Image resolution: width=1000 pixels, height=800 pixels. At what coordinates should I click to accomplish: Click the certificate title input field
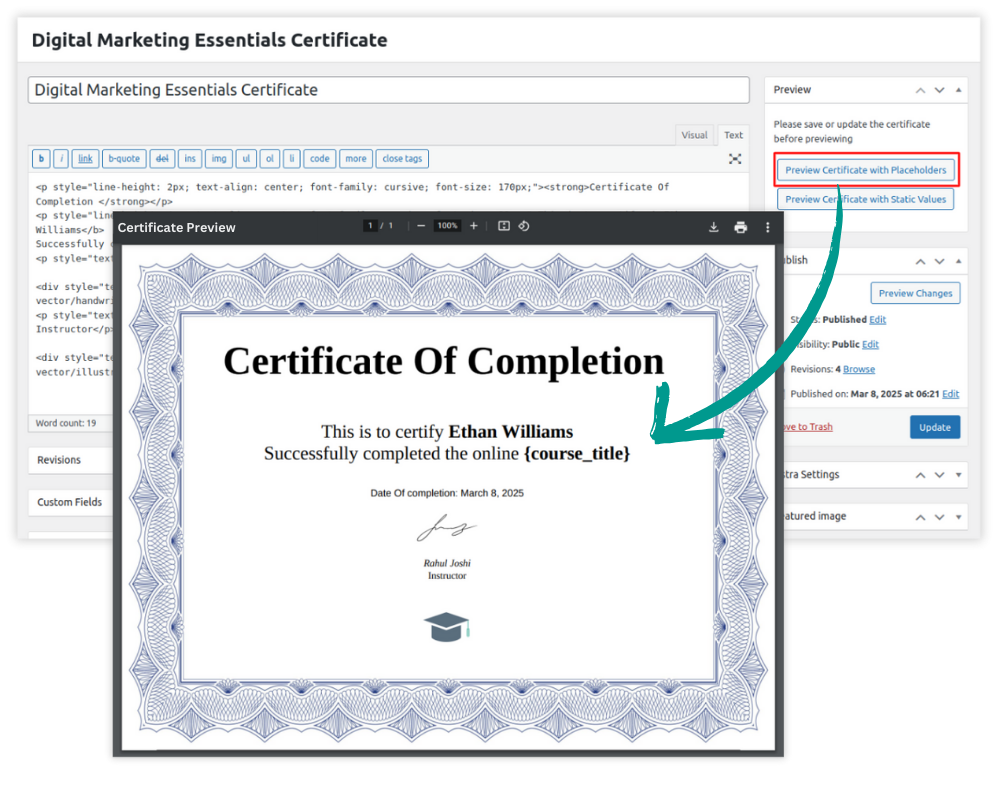point(388,90)
